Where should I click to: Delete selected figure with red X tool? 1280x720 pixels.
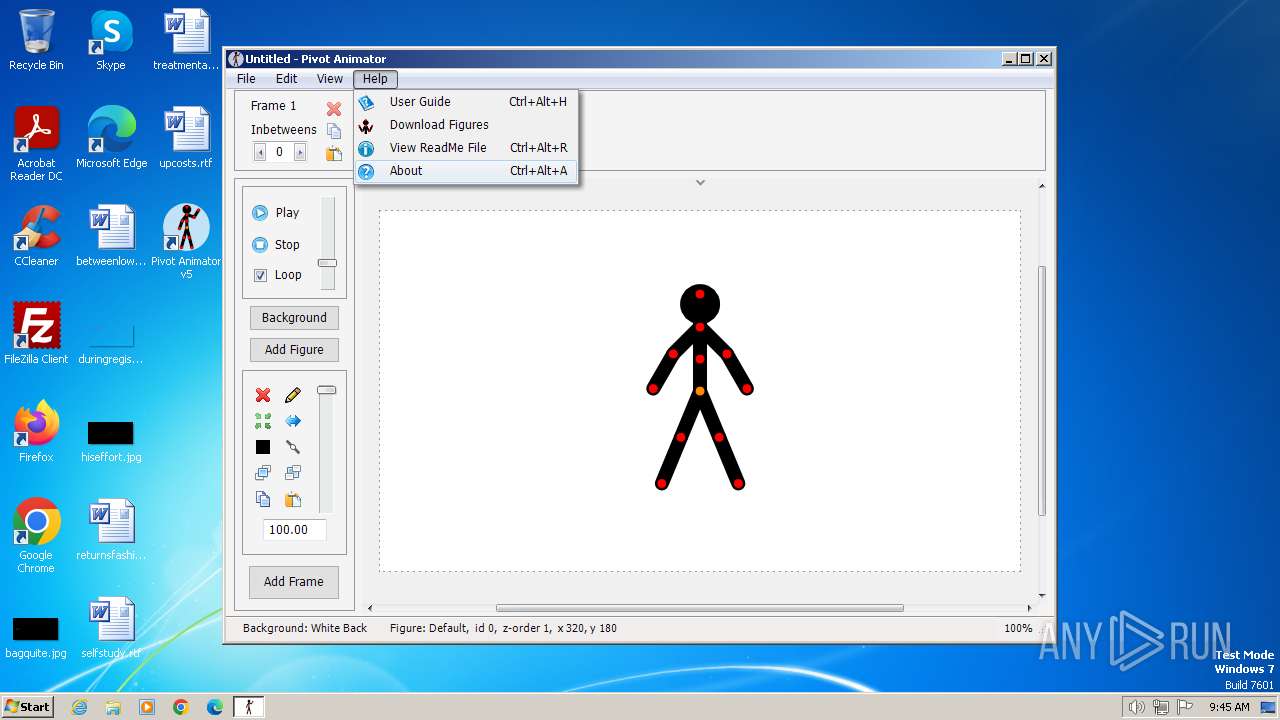[x=263, y=395]
